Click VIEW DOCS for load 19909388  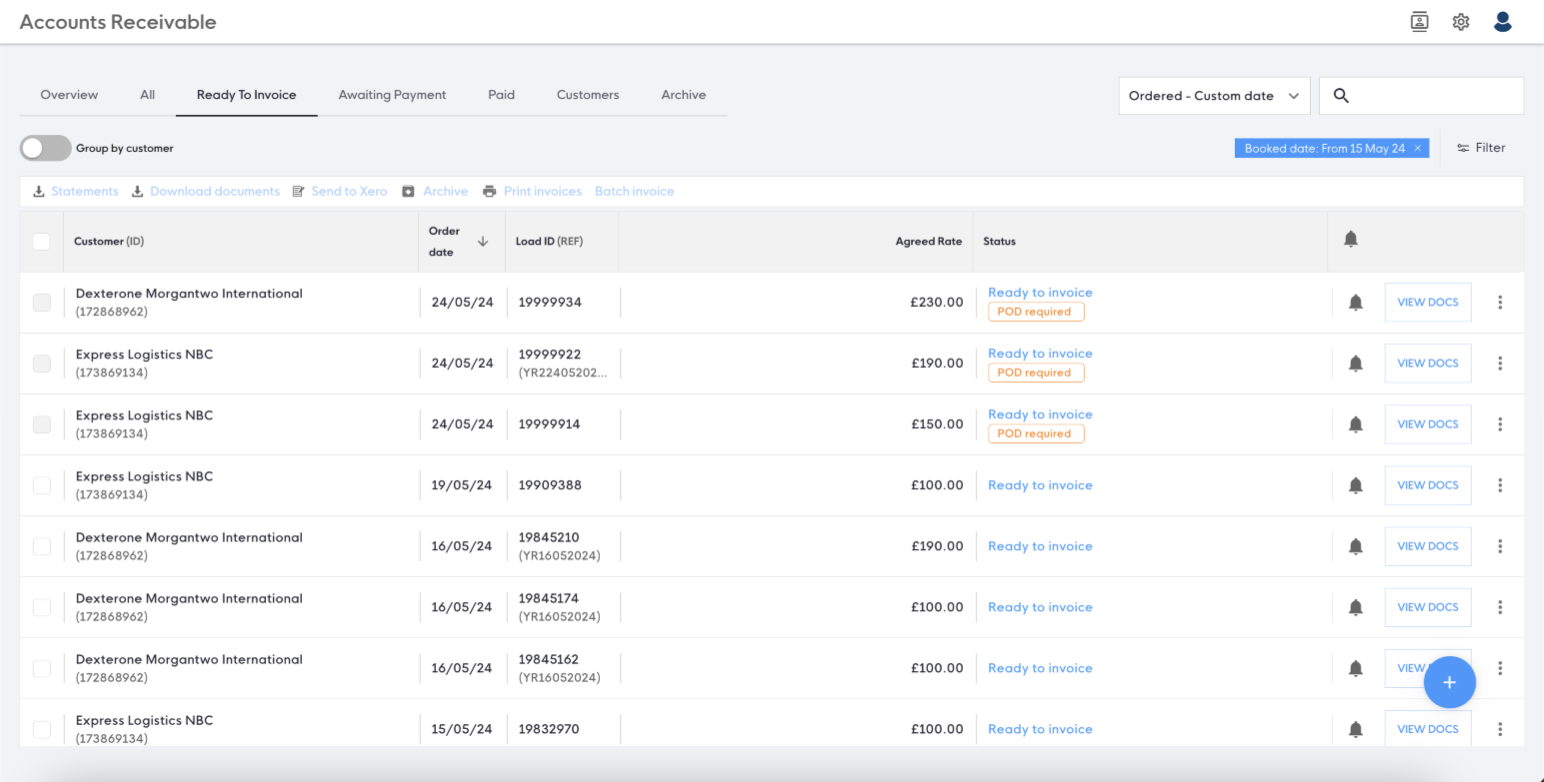pos(1427,485)
